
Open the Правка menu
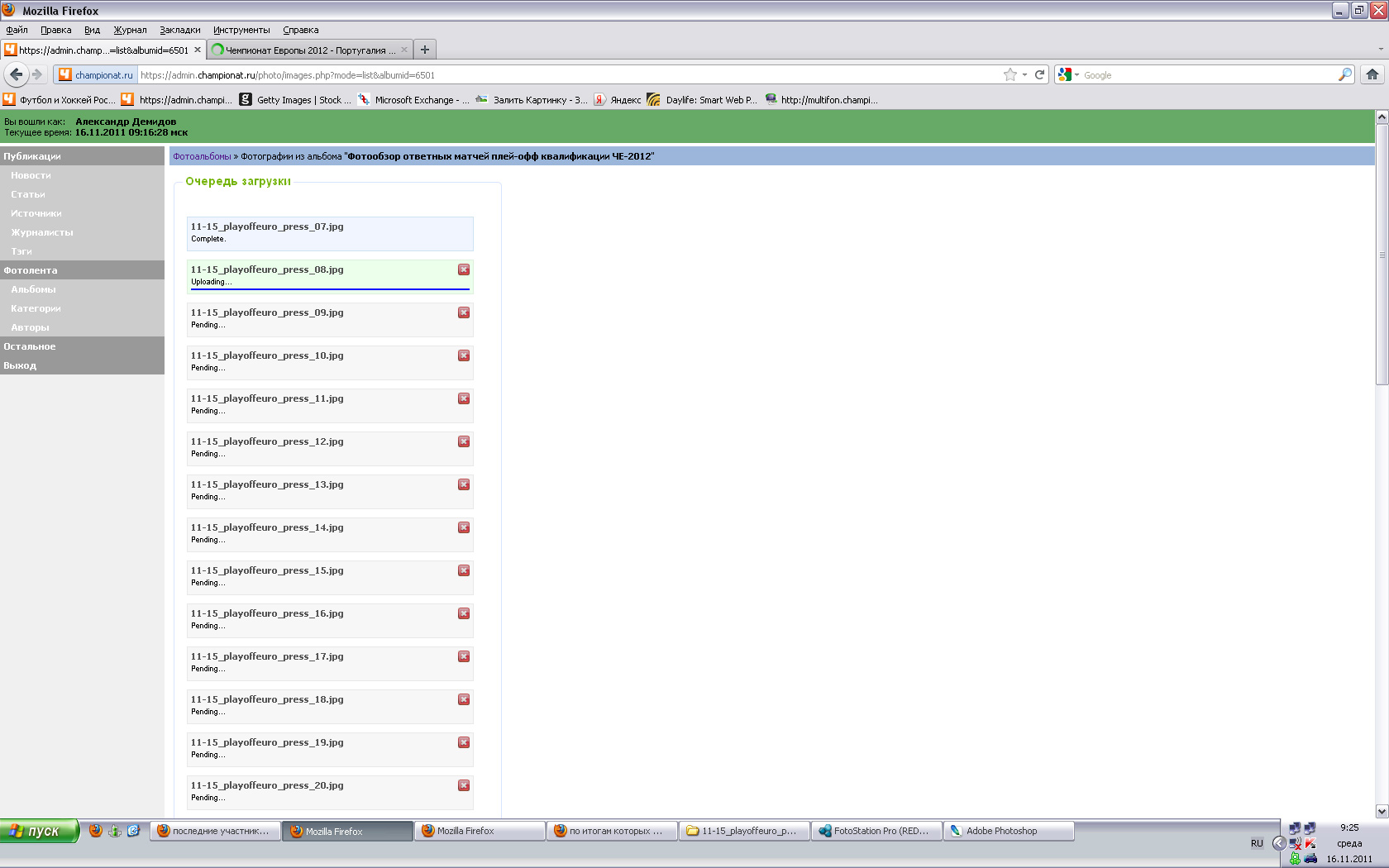[x=55, y=30]
